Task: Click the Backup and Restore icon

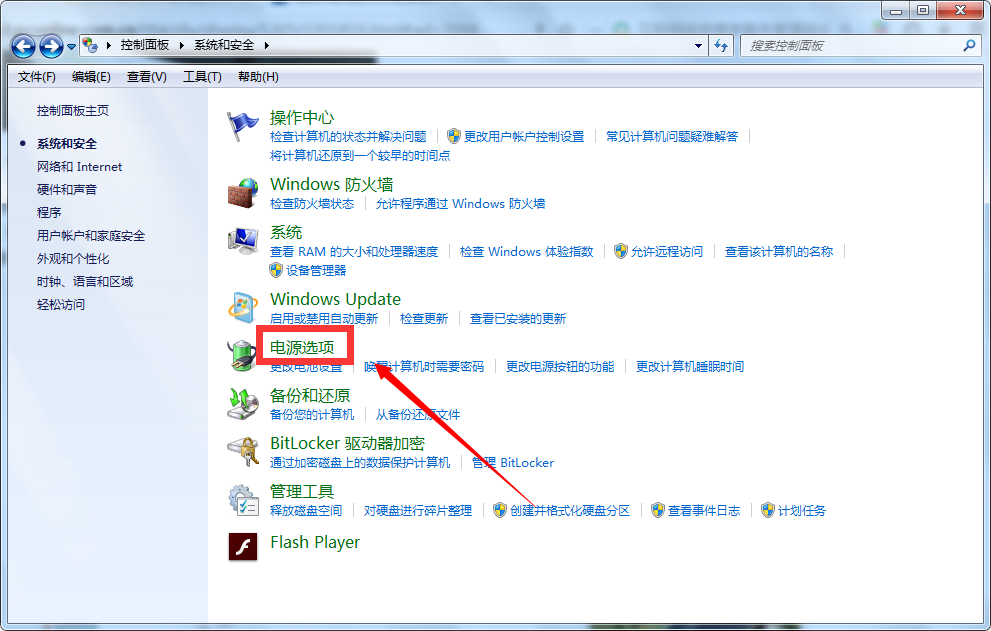Action: [243, 403]
